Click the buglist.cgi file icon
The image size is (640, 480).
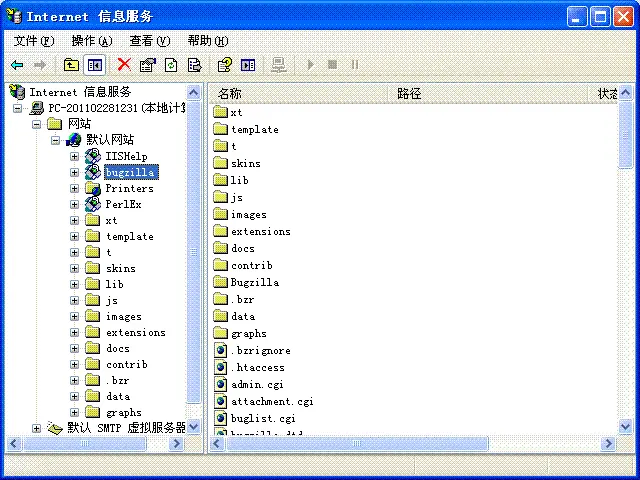[221, 418]
